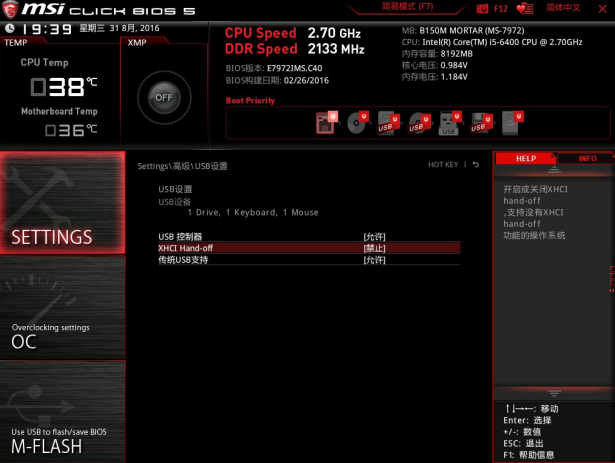Change the 传统USB支持 value [允许]
Screen dimensions: 615x463
pyautogui.click(x=374, y=260)
